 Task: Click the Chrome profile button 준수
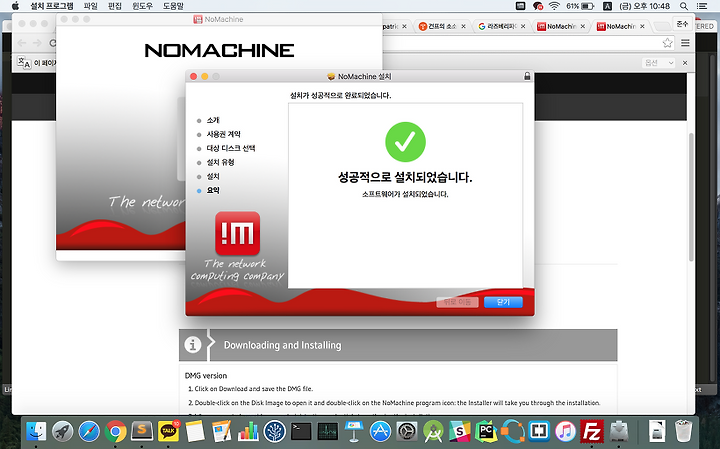tap(682, 24)
